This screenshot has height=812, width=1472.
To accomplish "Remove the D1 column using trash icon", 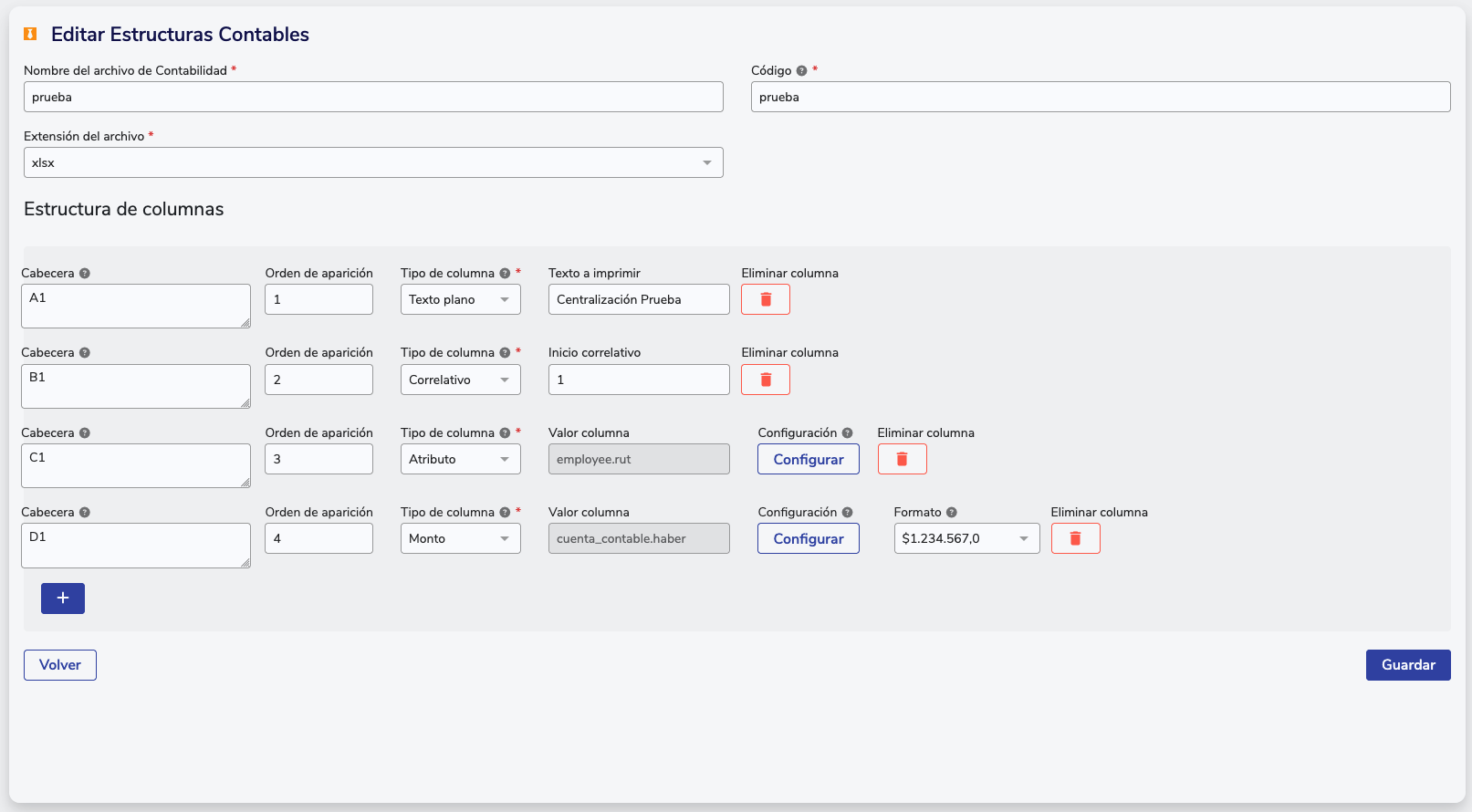I will pos(1075,538).
